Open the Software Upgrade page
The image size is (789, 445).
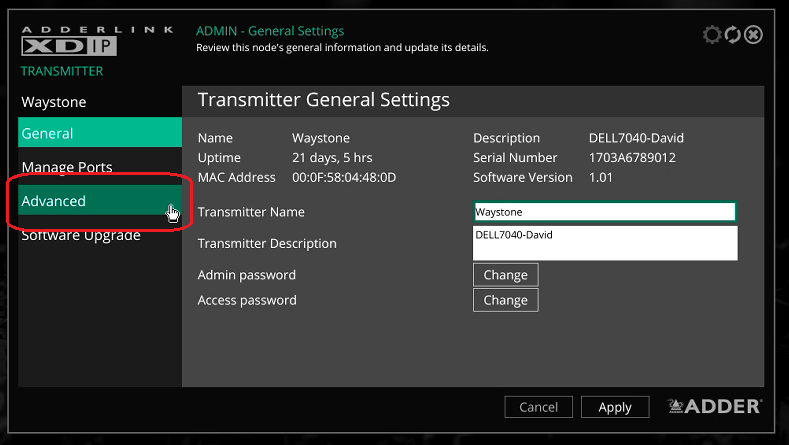point(81,236)
